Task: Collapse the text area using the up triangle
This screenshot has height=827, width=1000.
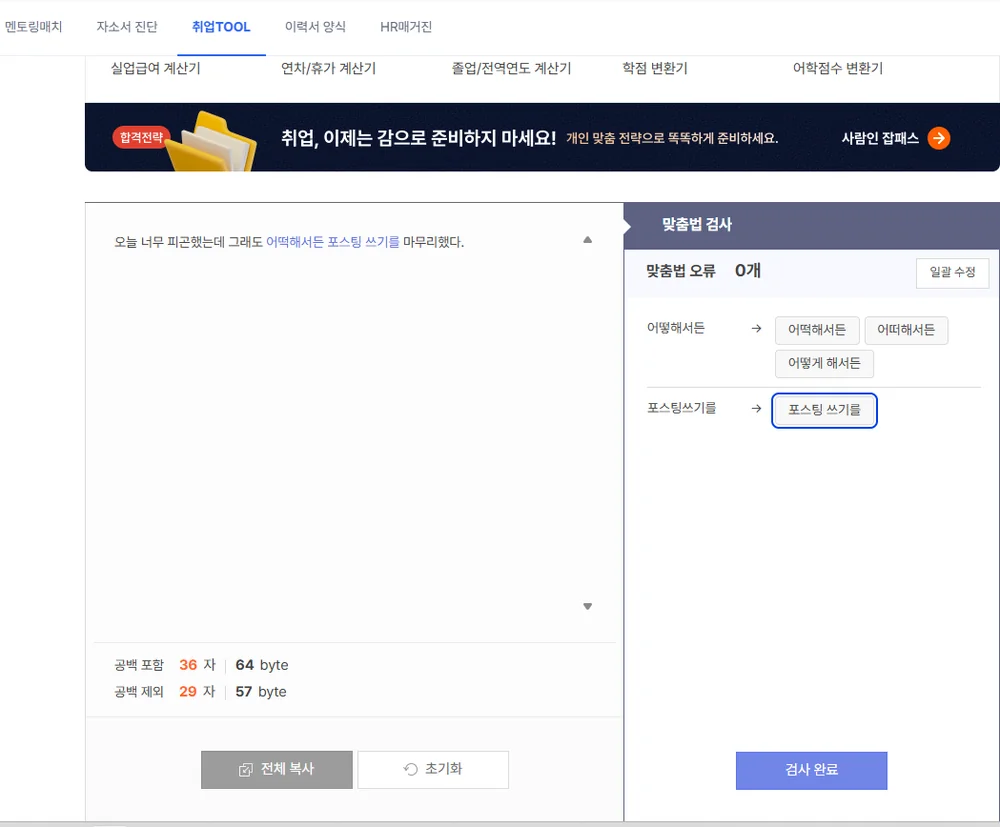Action: [588, 239]
